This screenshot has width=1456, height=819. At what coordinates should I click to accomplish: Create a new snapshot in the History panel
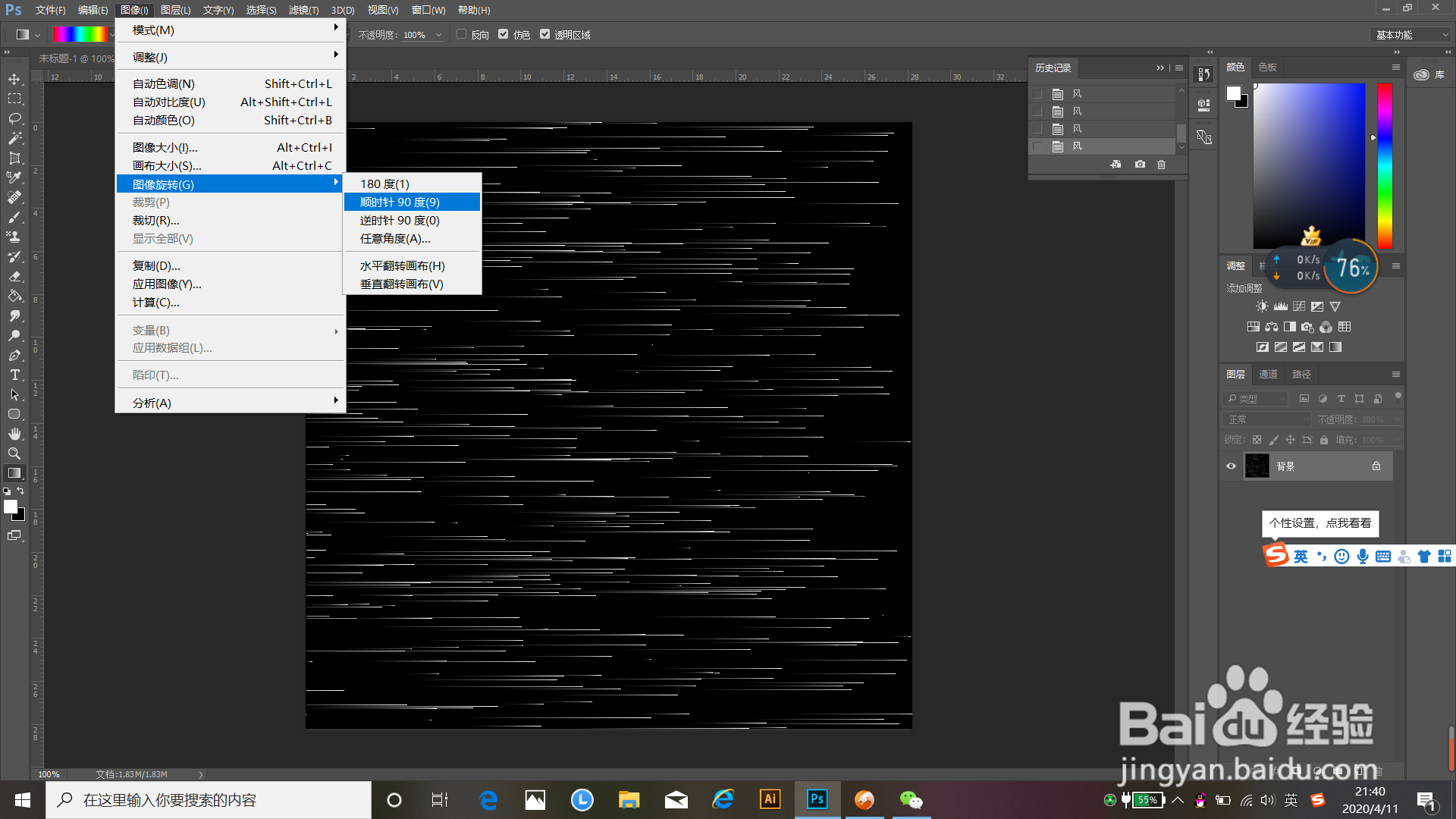[x=1140, y=165]
